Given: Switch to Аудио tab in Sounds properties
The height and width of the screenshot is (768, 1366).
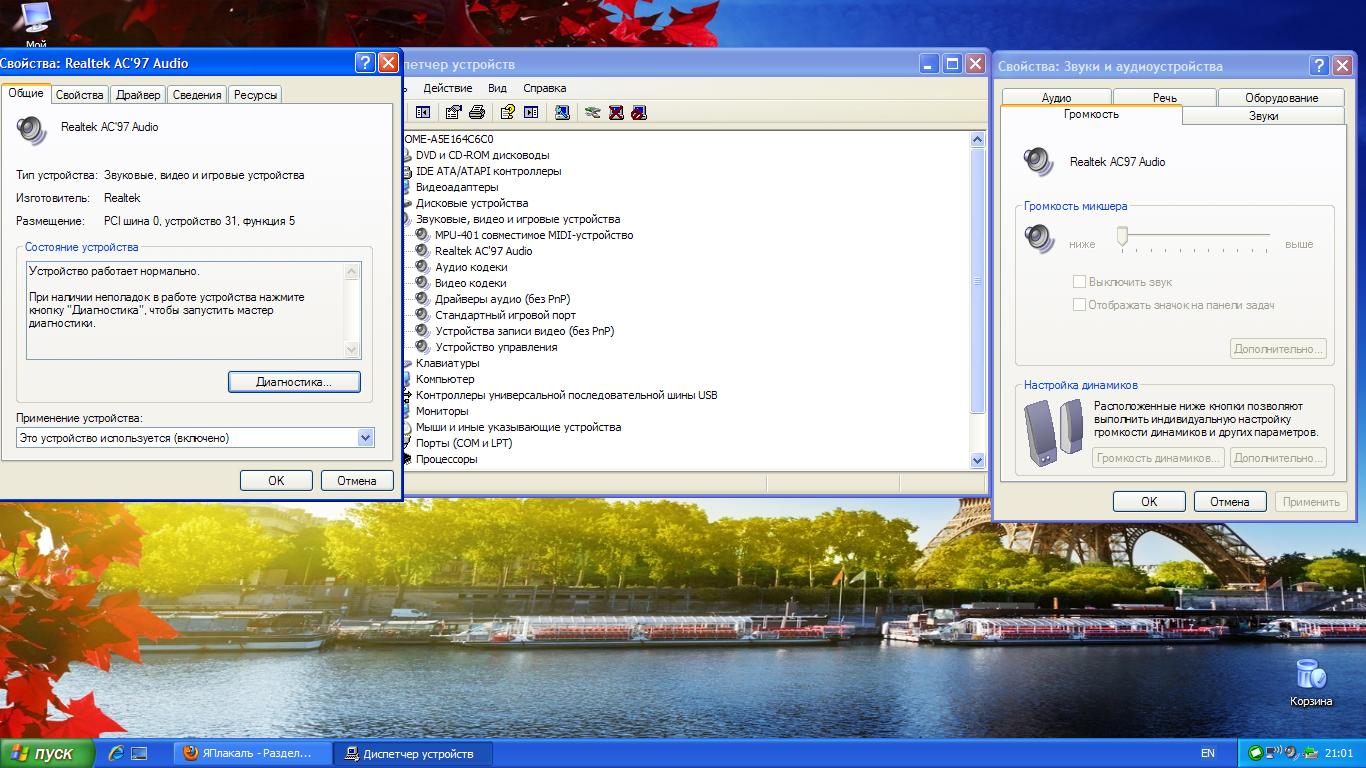Looking at the screenshot, I should click(1056, 98).
